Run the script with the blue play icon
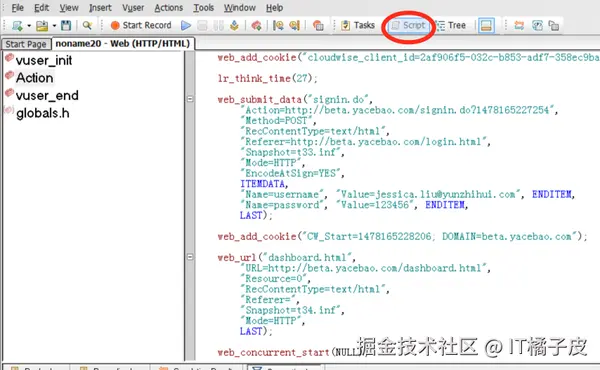600x370 pixels. point(186,26)
